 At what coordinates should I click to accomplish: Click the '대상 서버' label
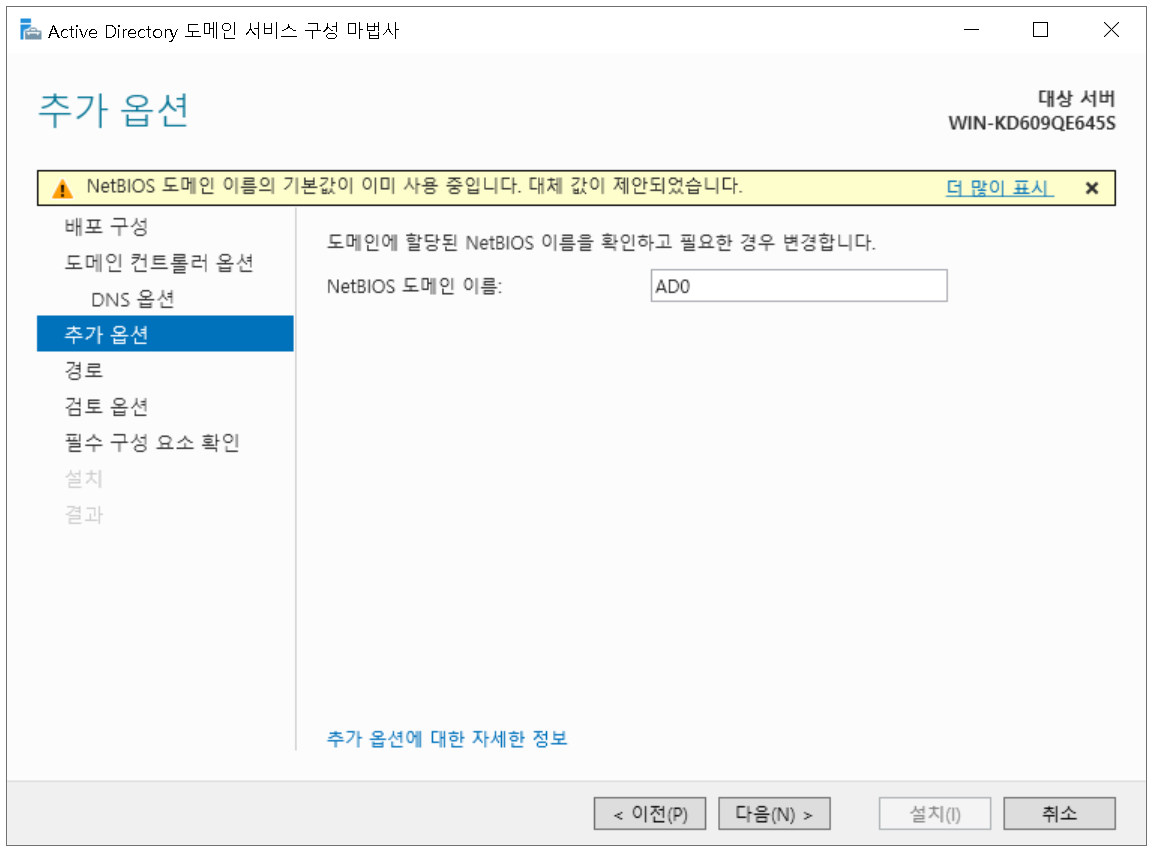click(x=1076, y=98)
